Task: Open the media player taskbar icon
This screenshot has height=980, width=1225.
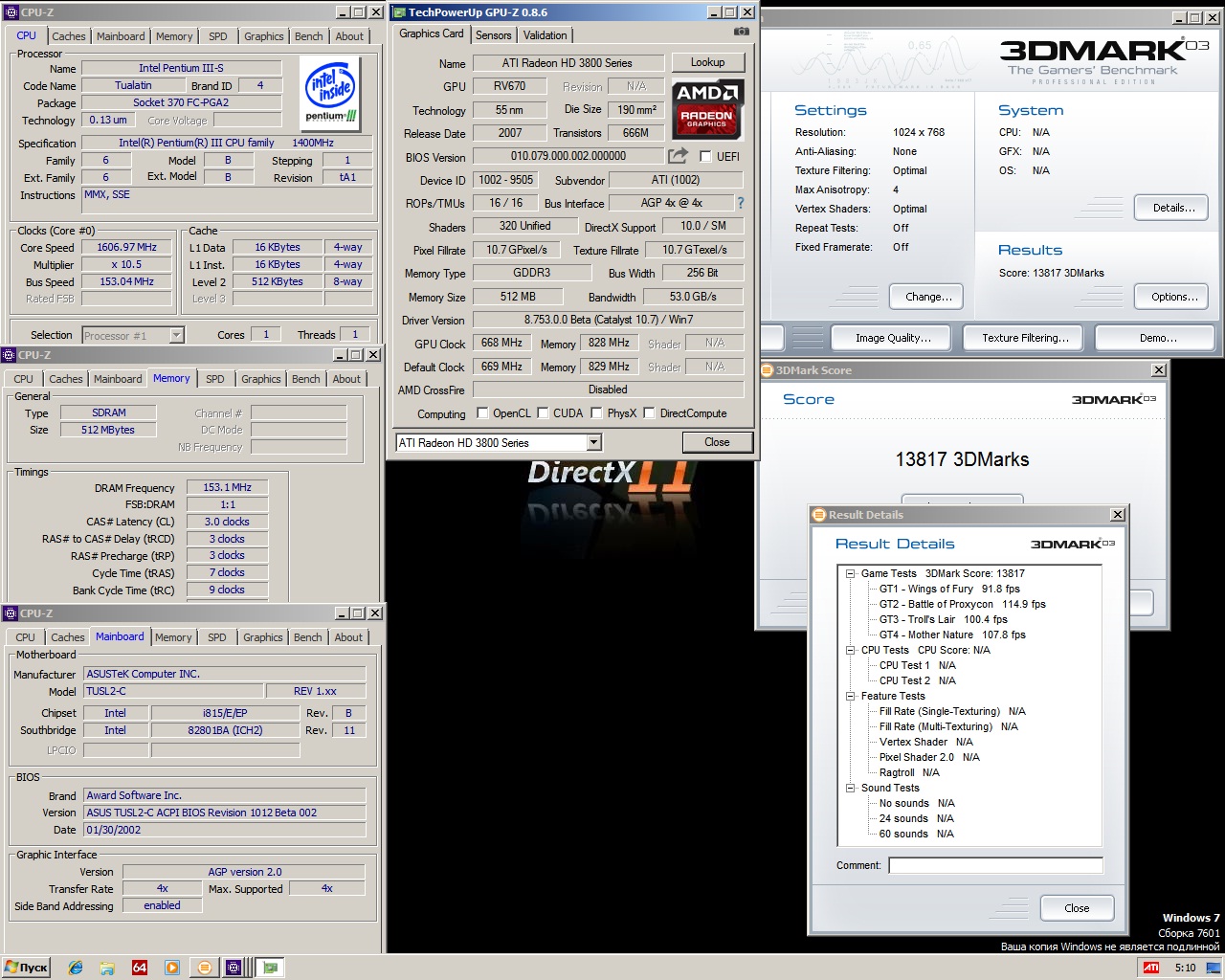Action: click(172, 968)
